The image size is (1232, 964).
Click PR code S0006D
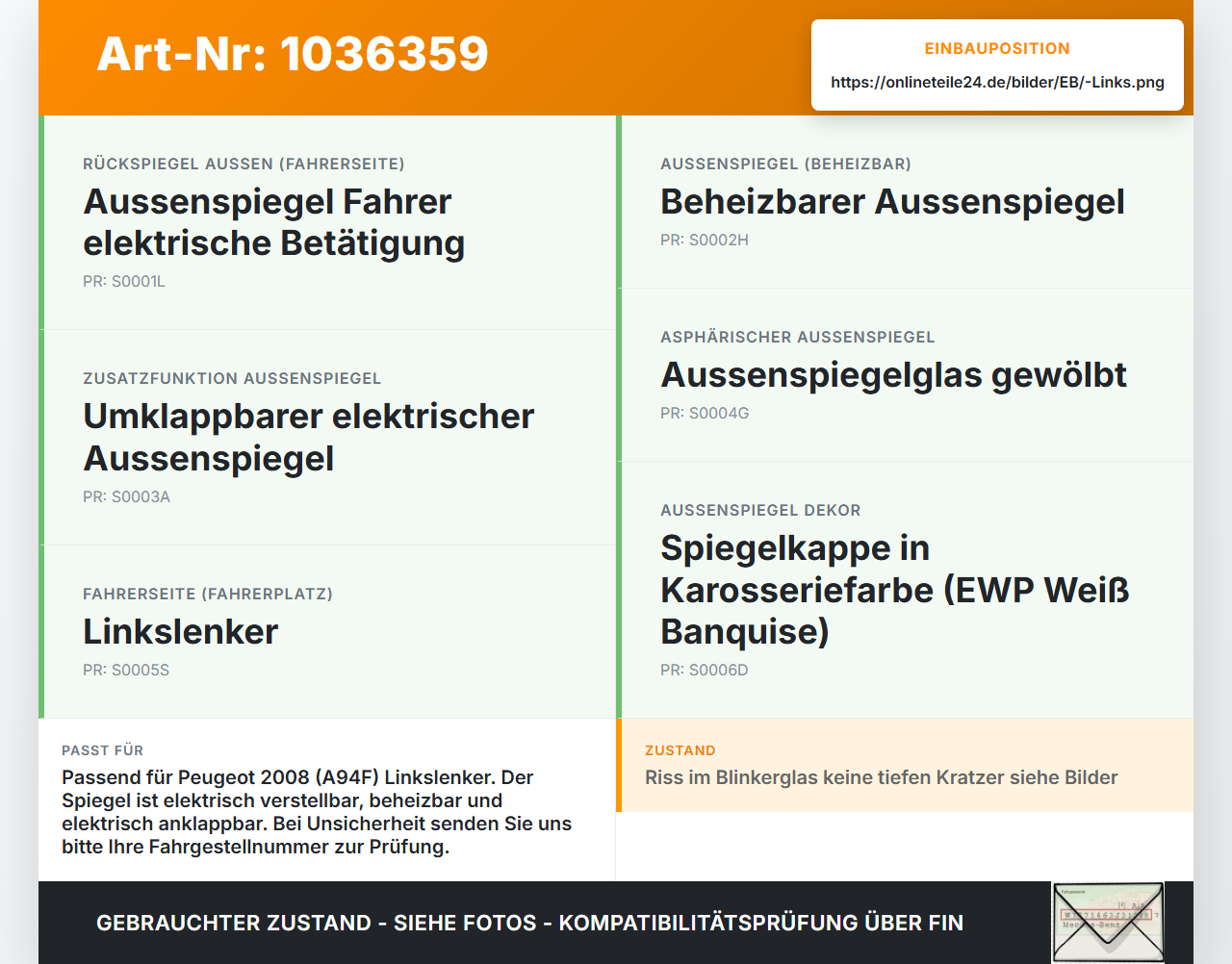pyautogui.click(x=705, y=670)
